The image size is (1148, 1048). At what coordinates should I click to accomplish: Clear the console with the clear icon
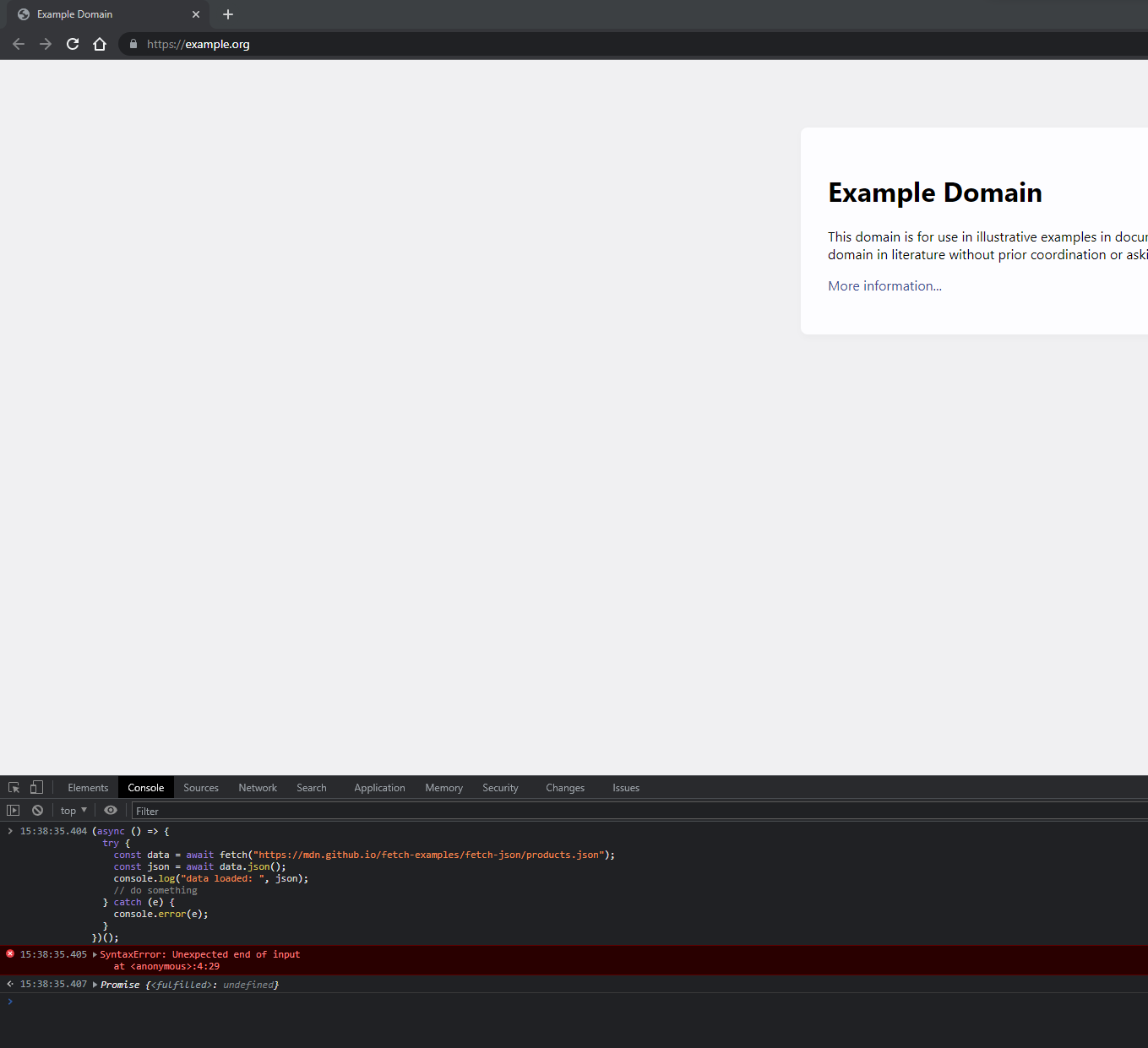pos(37,810)
